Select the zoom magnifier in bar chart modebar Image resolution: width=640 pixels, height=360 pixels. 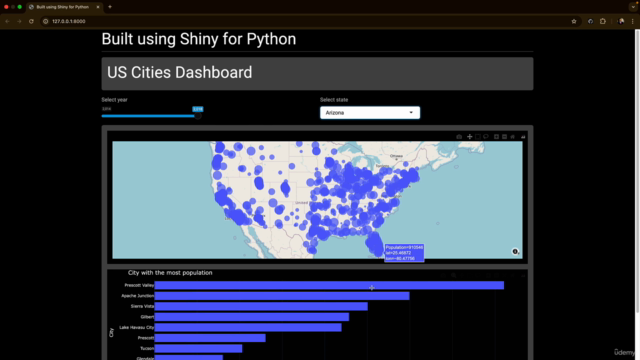[x=453, y=276]
